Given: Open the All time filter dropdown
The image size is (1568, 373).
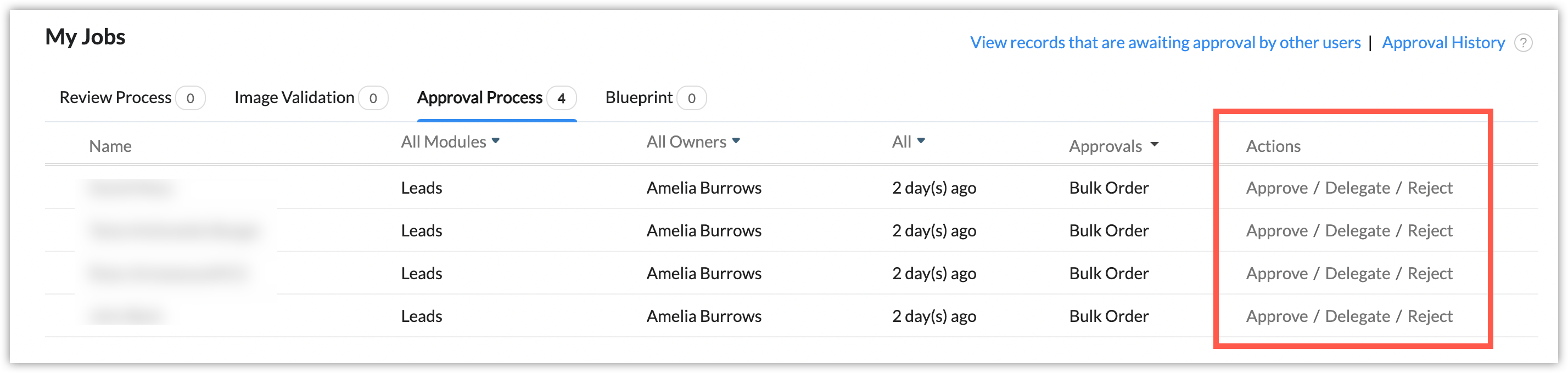Looking at the screenshot, I should pyautogui.click(x=908, y=142).
